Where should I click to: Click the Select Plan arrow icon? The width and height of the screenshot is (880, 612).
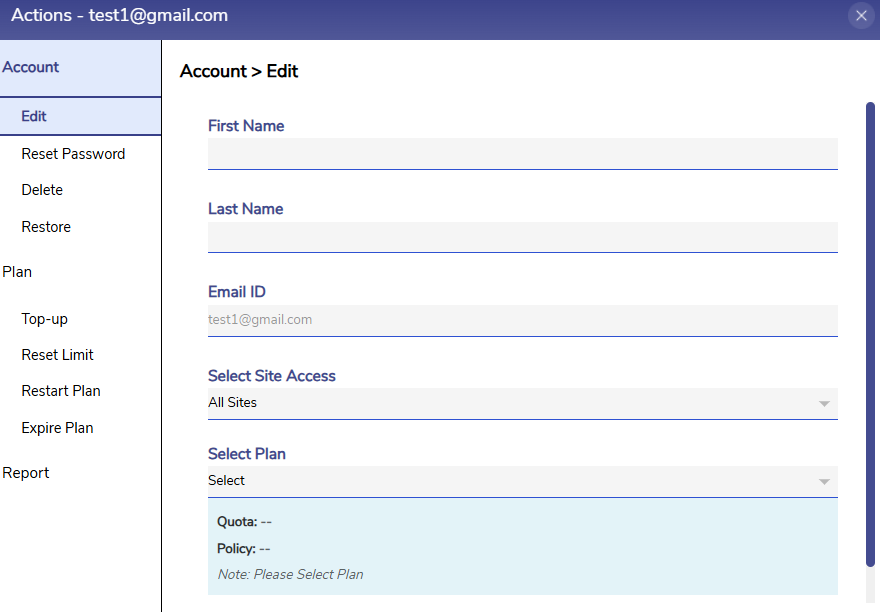point(824,482)
